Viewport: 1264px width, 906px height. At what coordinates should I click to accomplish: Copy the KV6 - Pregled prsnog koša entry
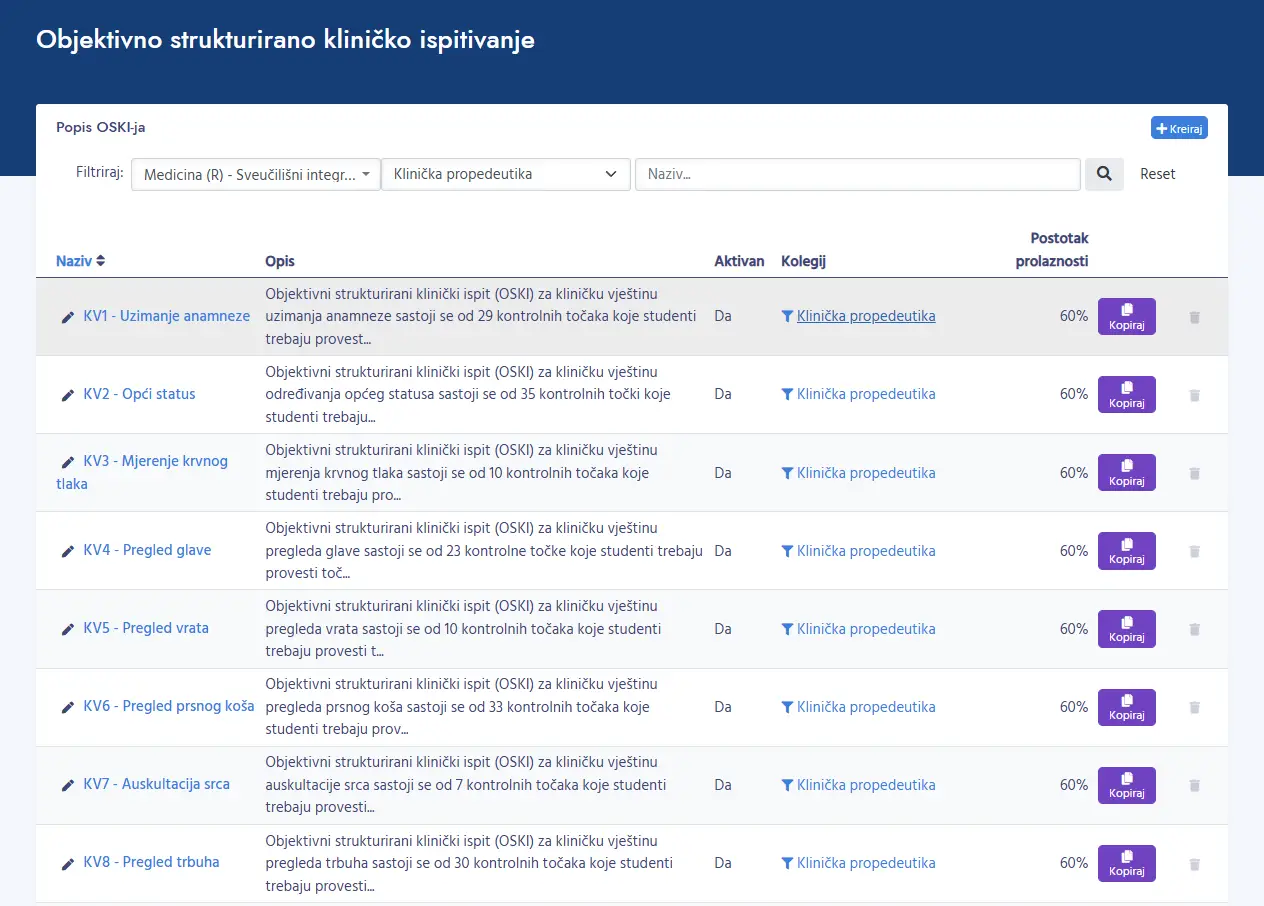tap(1126, 707)
